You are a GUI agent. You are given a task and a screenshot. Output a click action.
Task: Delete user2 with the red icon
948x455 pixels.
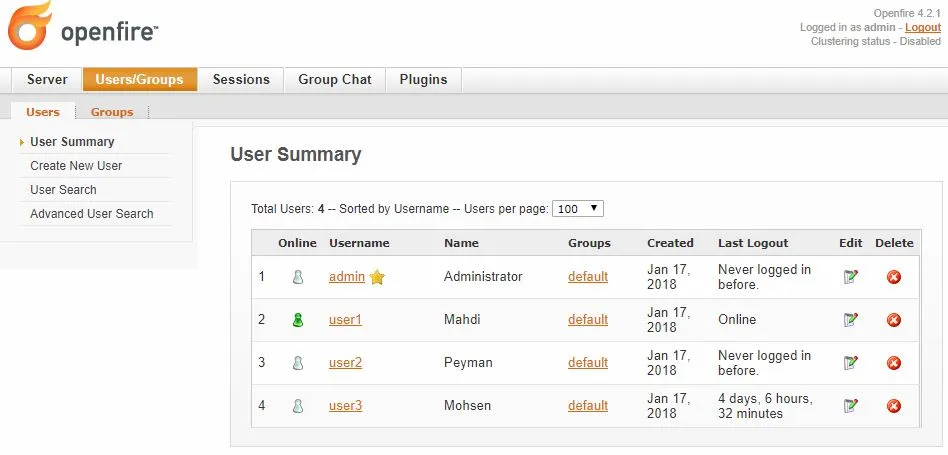pyautogui.click(x=894, y=363)
